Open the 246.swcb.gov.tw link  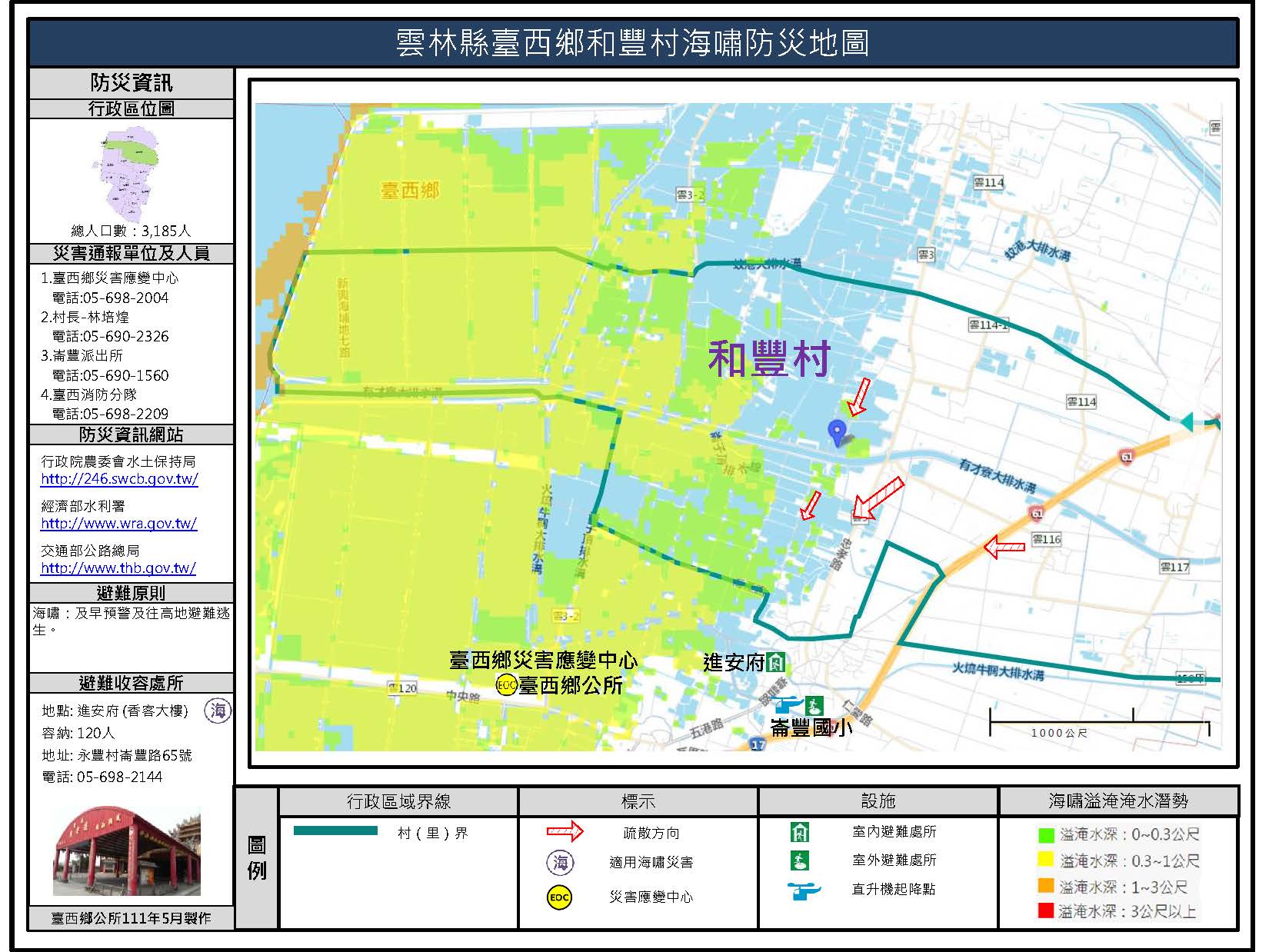pyautogui.click(x=119, y=479)
